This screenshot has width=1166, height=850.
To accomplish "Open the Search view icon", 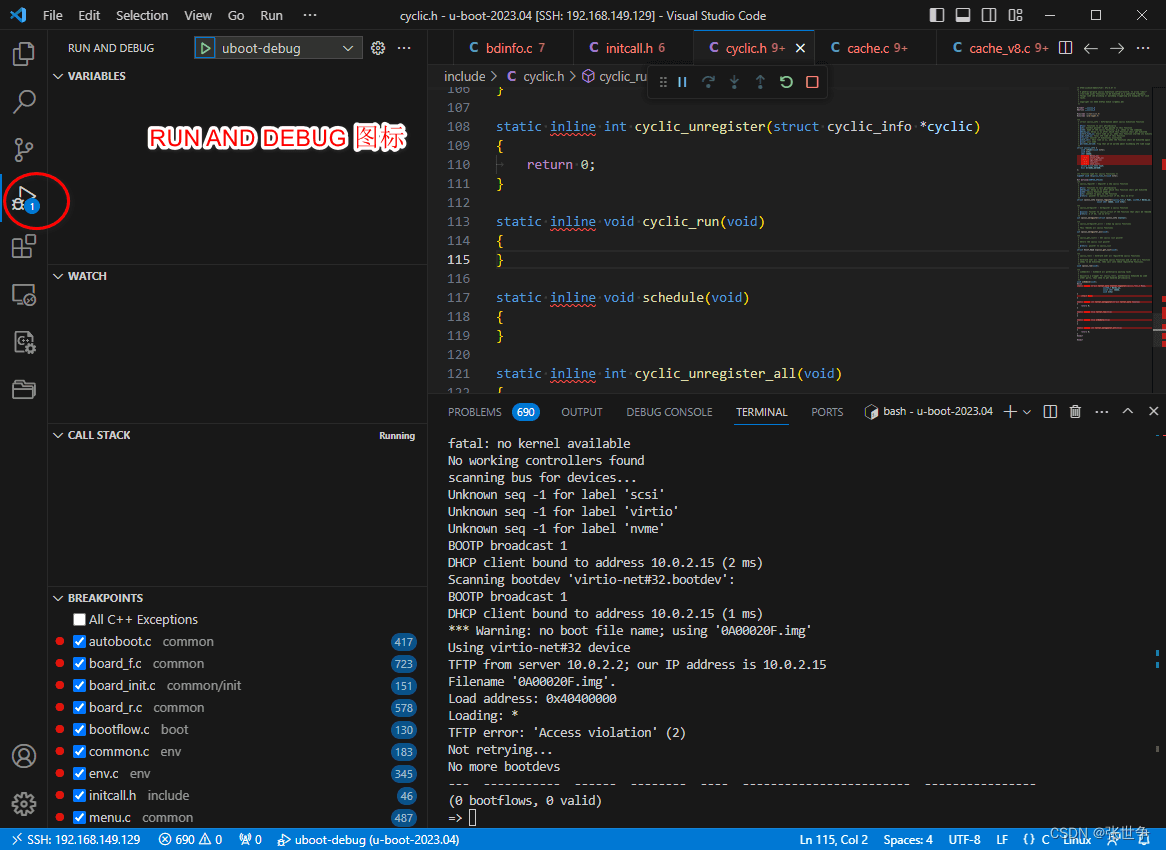I will (24, 101).
